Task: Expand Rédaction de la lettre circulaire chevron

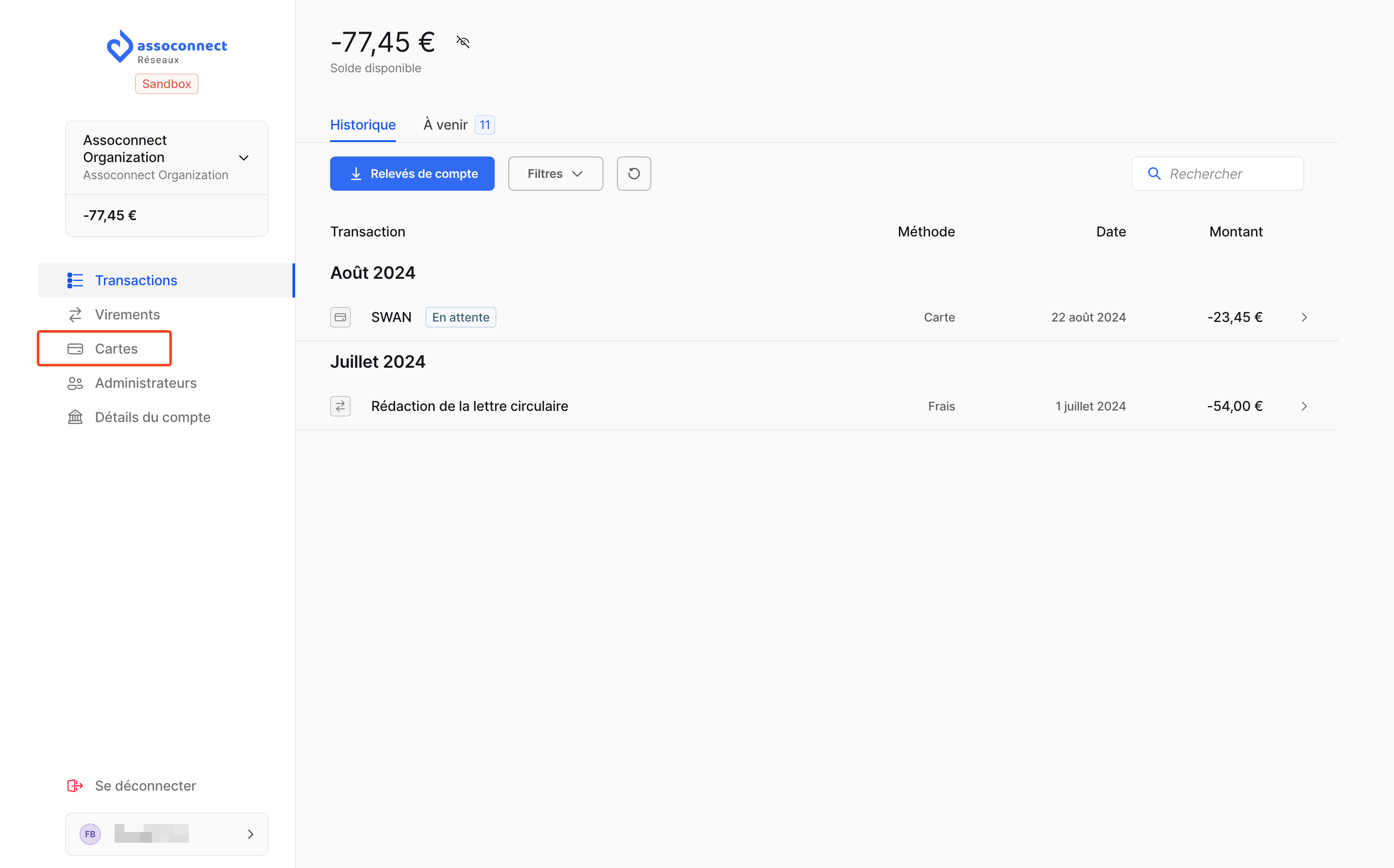Action: [1304, 406]
